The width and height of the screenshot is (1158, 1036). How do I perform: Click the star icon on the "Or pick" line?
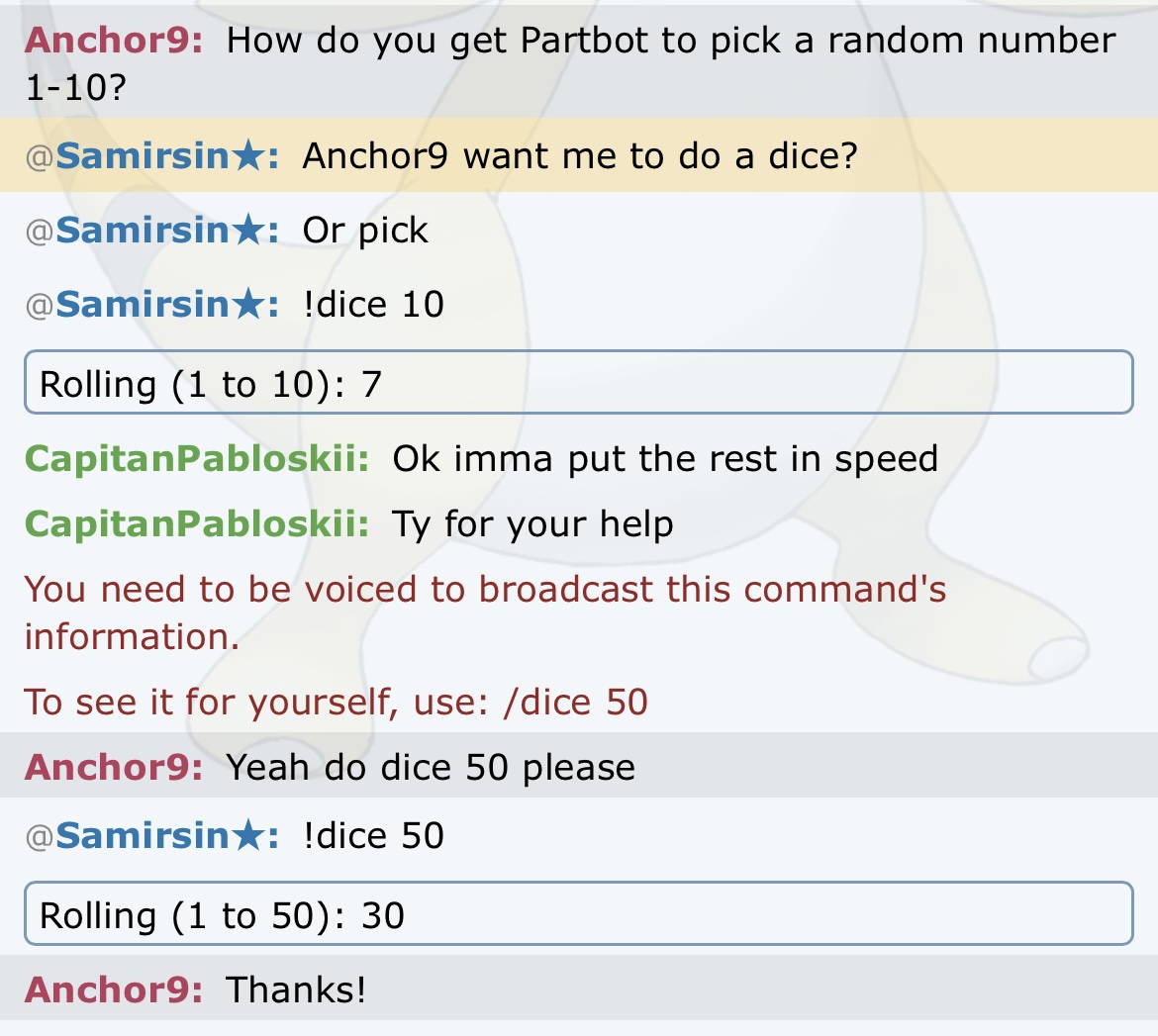[247, 229]
